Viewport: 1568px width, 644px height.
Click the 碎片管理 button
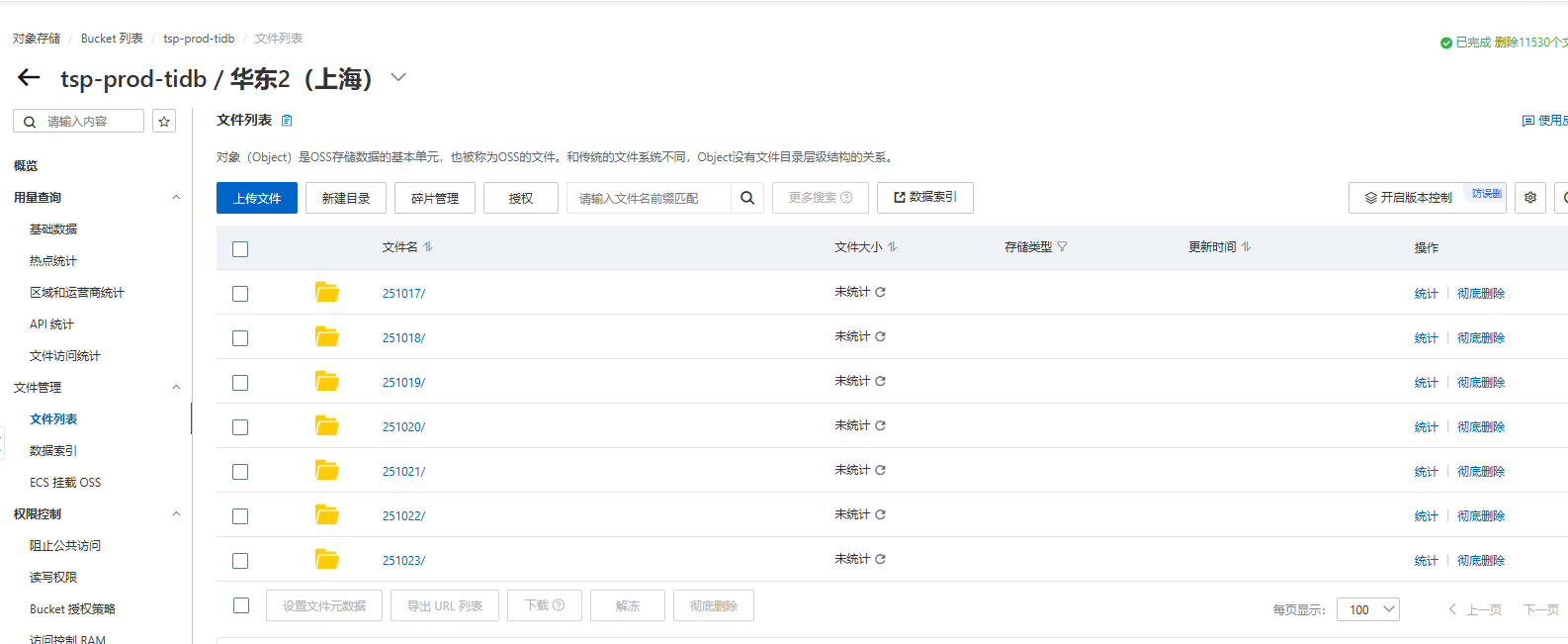[x=435, y=198]
